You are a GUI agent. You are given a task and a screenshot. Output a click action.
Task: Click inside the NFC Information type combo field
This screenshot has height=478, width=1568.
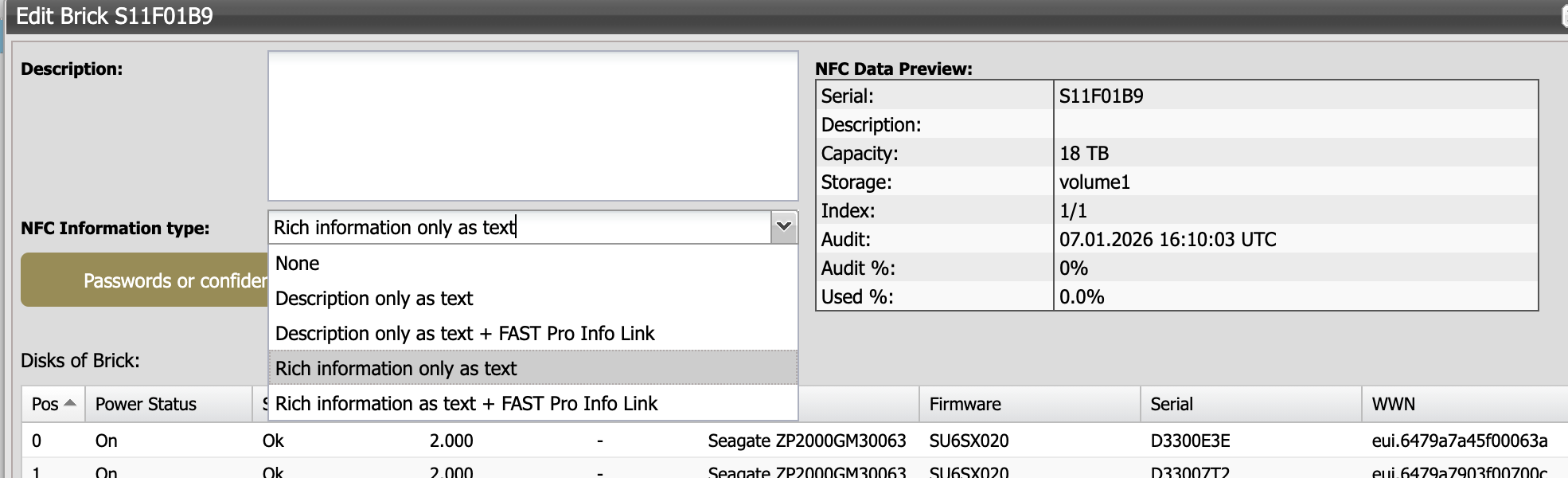[x=519, y=228]
